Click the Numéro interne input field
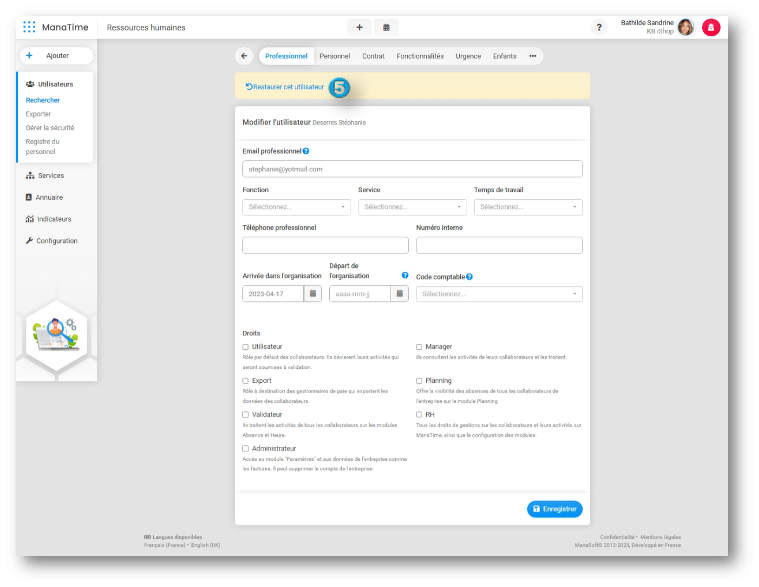Screen dimensions: 759x587 pos(499,245)
